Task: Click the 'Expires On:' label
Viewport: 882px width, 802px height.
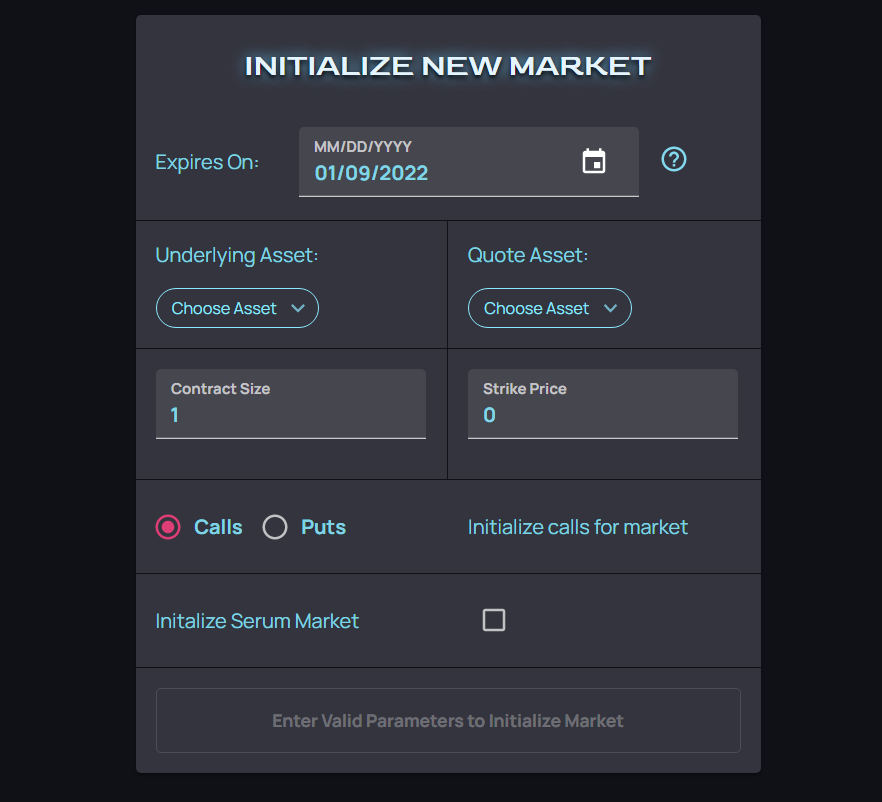Action: [x=207, y=162]
